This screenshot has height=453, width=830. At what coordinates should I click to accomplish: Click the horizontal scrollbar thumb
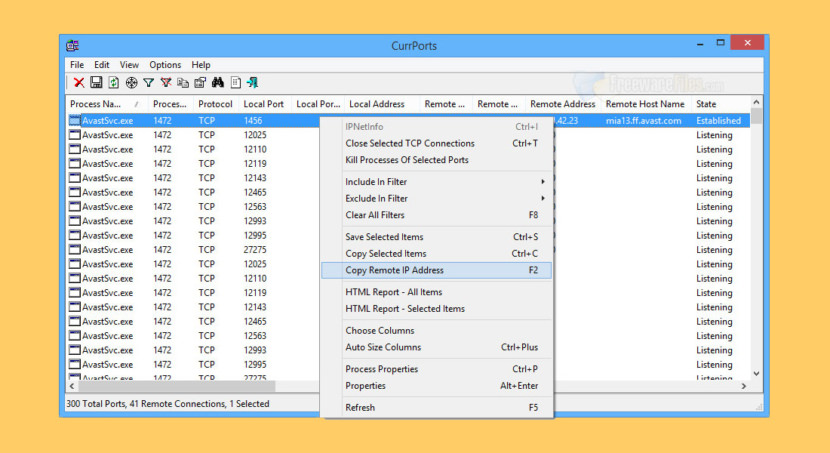click(177, 386)
